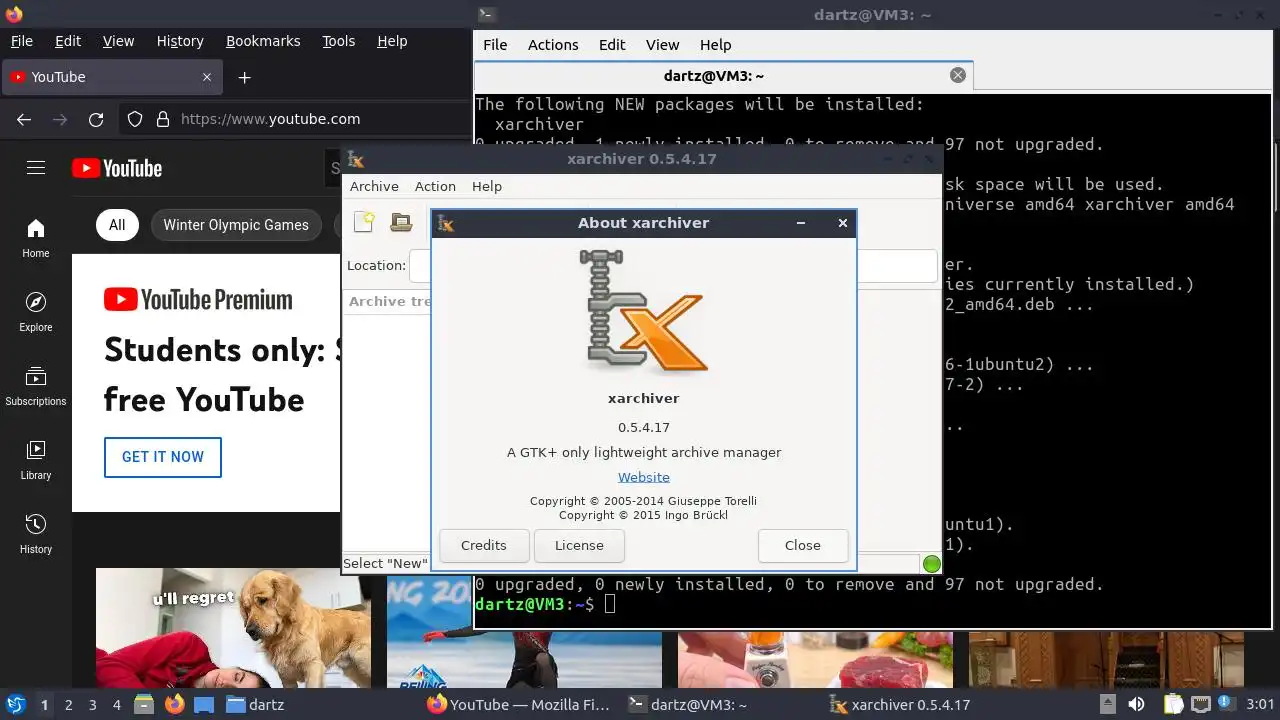Switch to workspace 3 on taskbar
The image size is (1280, 720).
click(92, 704)
